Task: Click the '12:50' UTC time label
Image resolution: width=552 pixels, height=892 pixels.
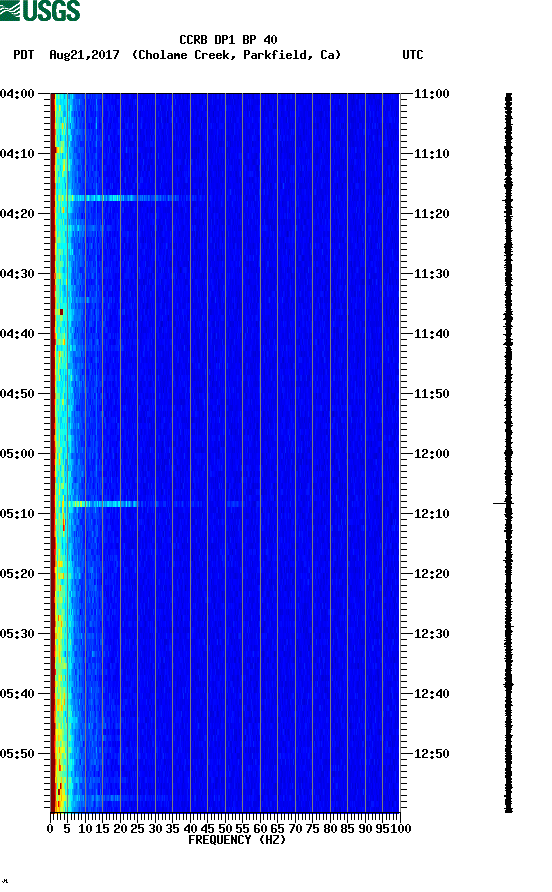Action: point(431,754)
